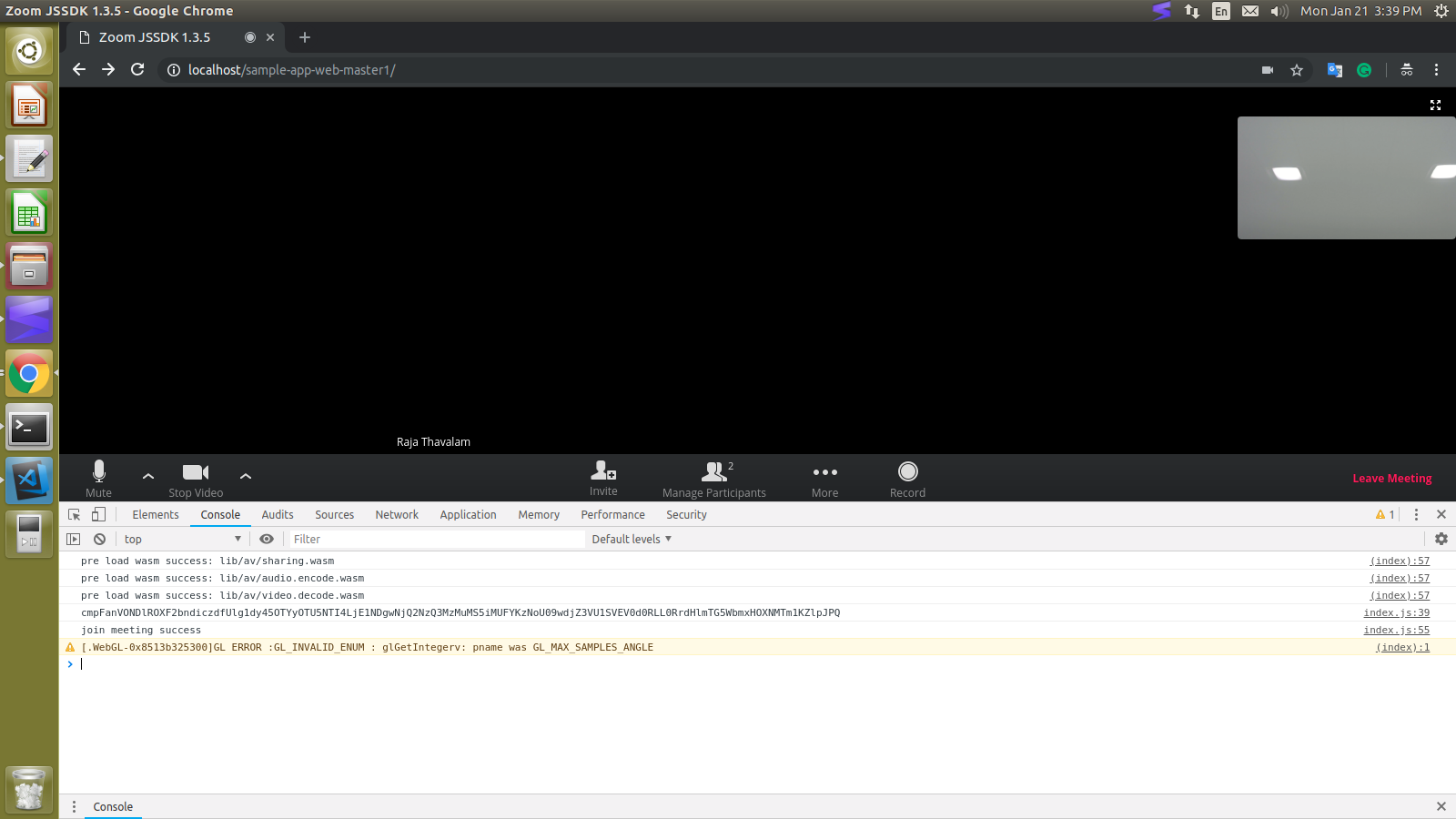1456x819 pixels.
Task: Switch to the Console tab
Action: click(x=220, y=514)
